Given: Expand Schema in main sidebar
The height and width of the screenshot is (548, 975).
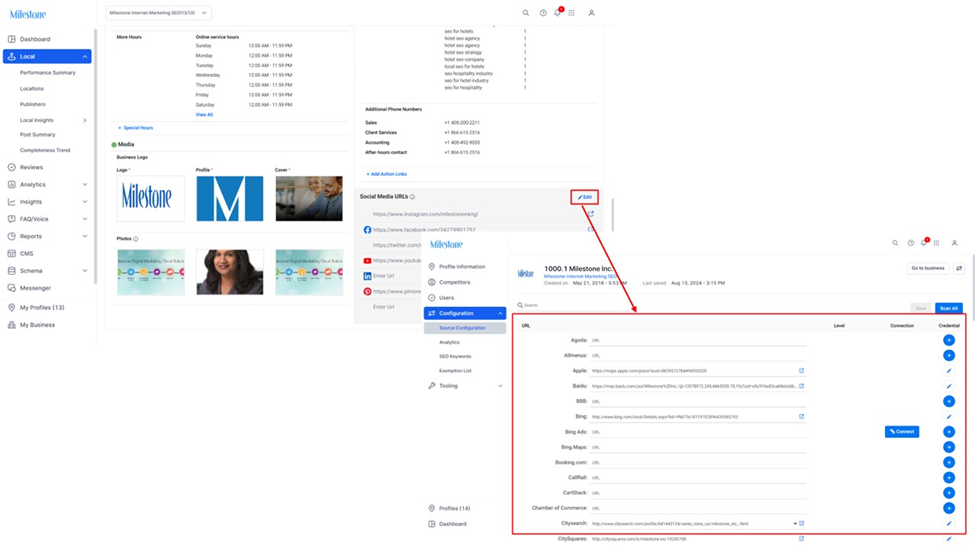Looking at the screenshot, I should pyautogui.click(x=85, y=271).
